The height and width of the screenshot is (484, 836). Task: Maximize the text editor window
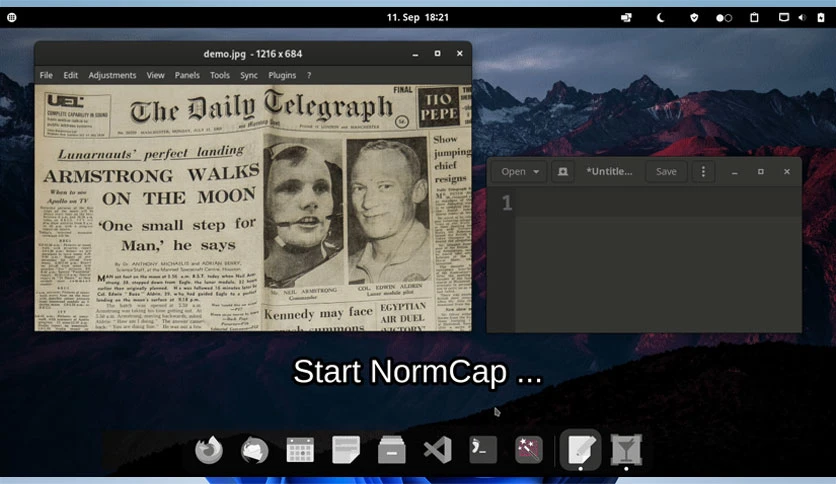pos(761,172)
